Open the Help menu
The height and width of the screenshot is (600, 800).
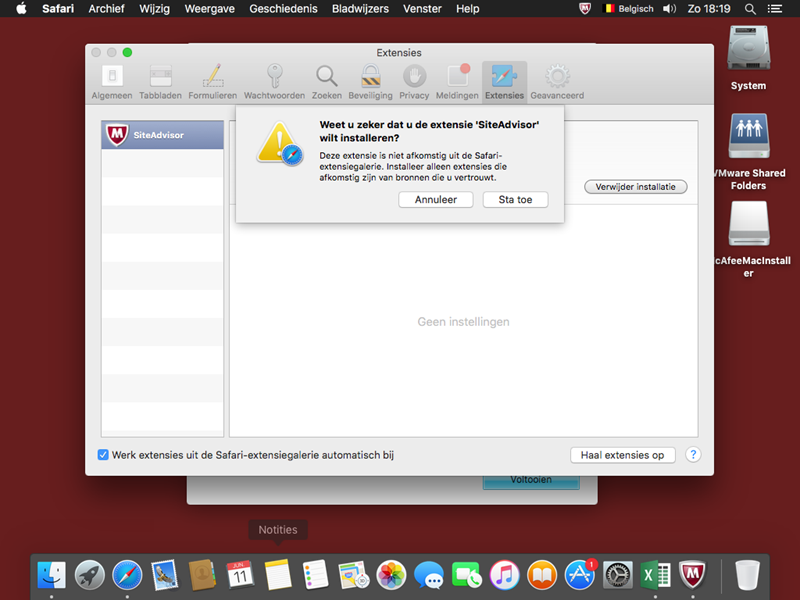(x=467, y=9)
